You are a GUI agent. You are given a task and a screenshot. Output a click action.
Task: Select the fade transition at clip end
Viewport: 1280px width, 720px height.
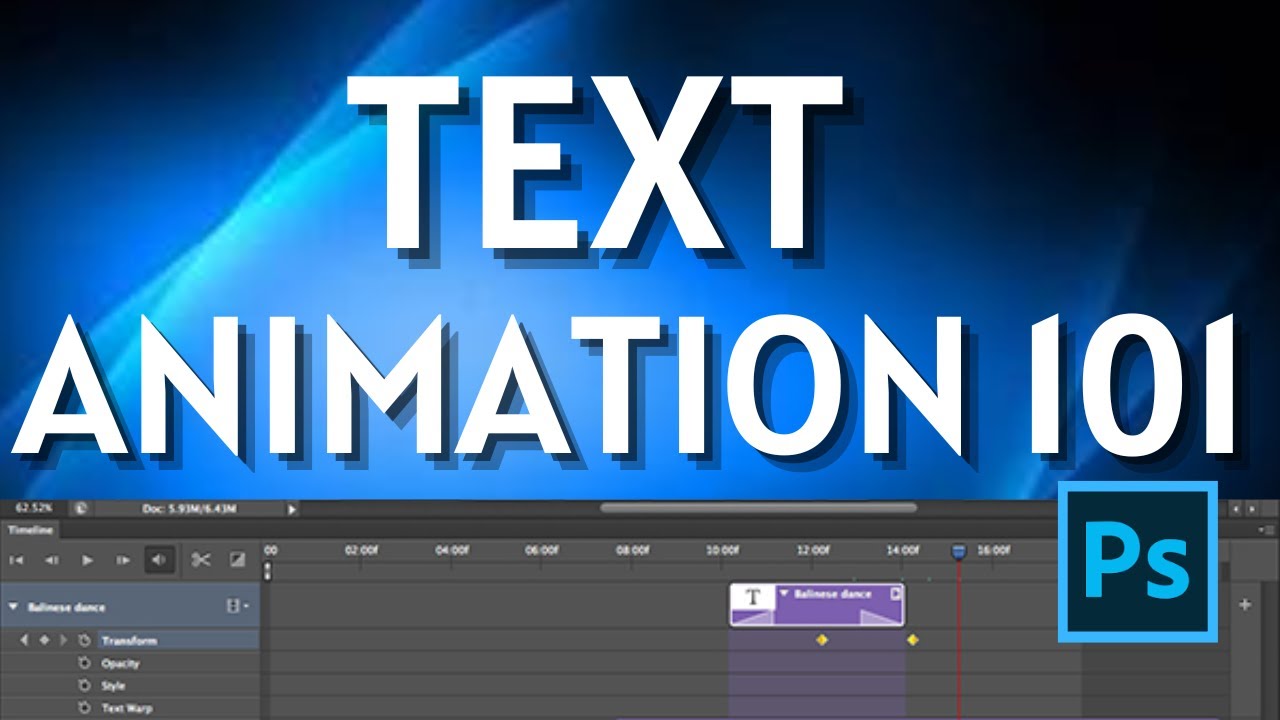881,618
